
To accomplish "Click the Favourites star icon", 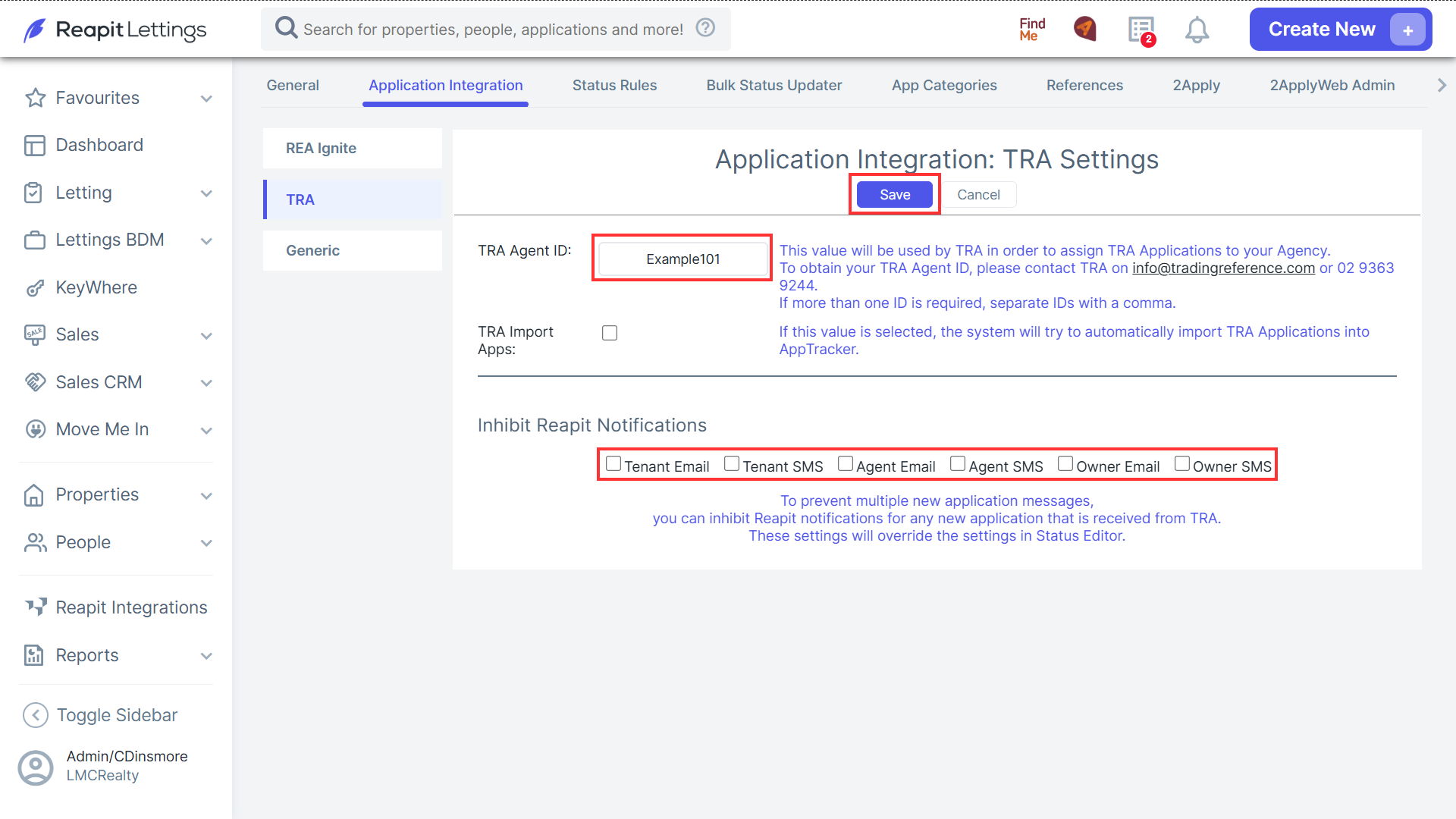I will pos(35,98).
